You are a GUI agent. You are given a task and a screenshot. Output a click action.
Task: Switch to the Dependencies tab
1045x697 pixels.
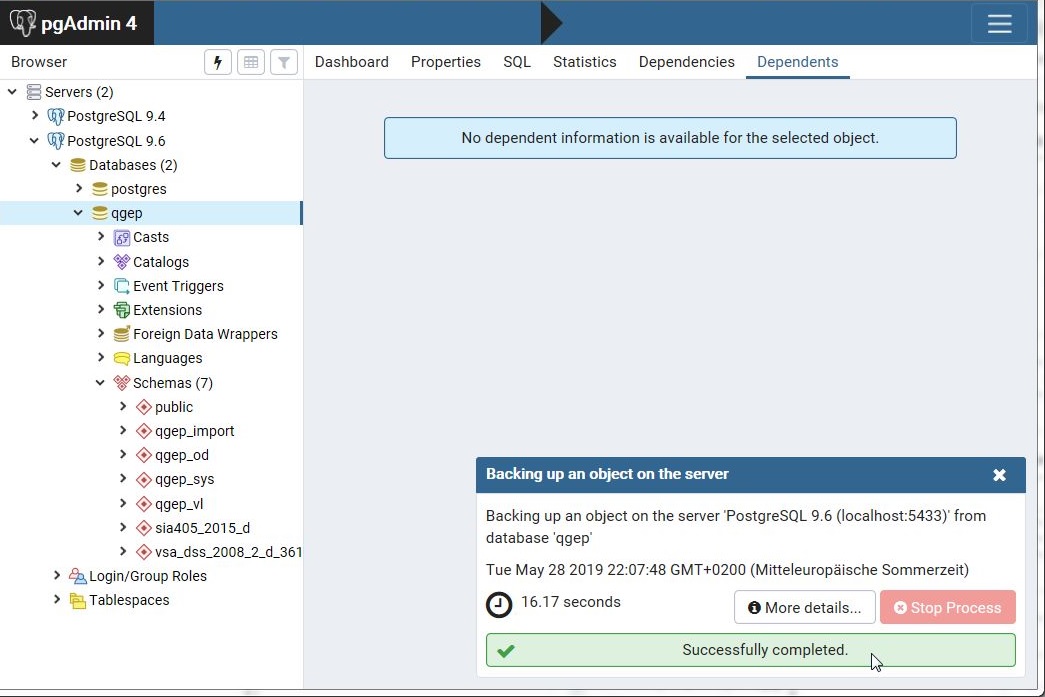click(x=686, y=62)
